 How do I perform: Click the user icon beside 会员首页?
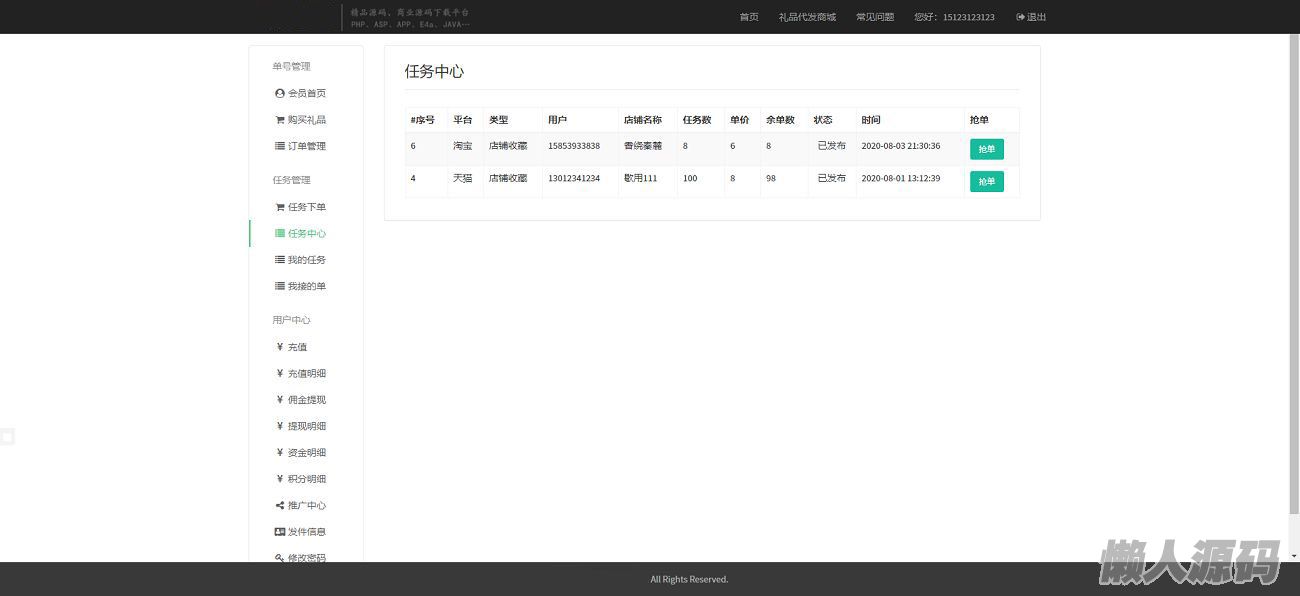pos(280,93)
